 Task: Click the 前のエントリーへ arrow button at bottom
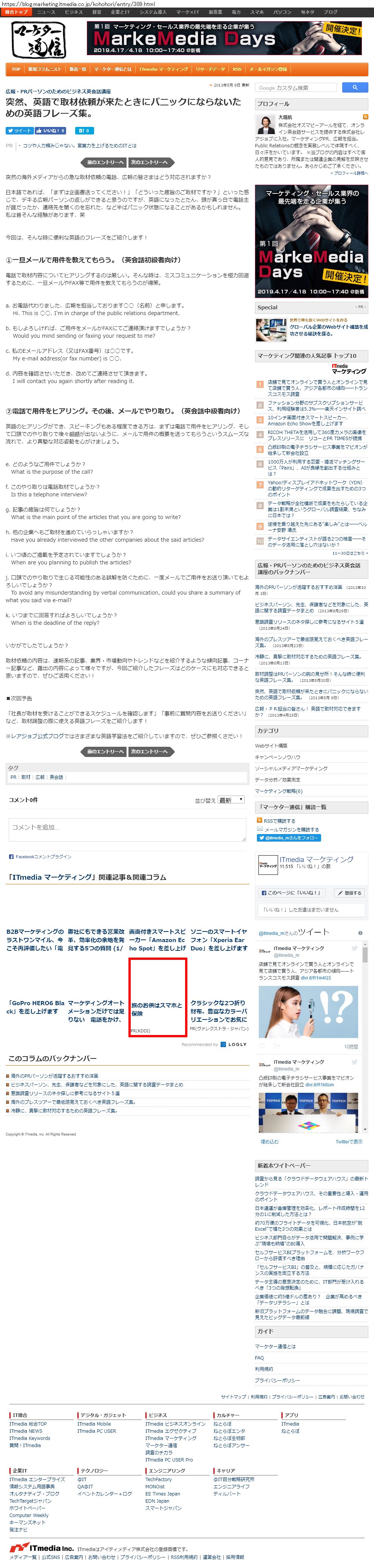104,751
